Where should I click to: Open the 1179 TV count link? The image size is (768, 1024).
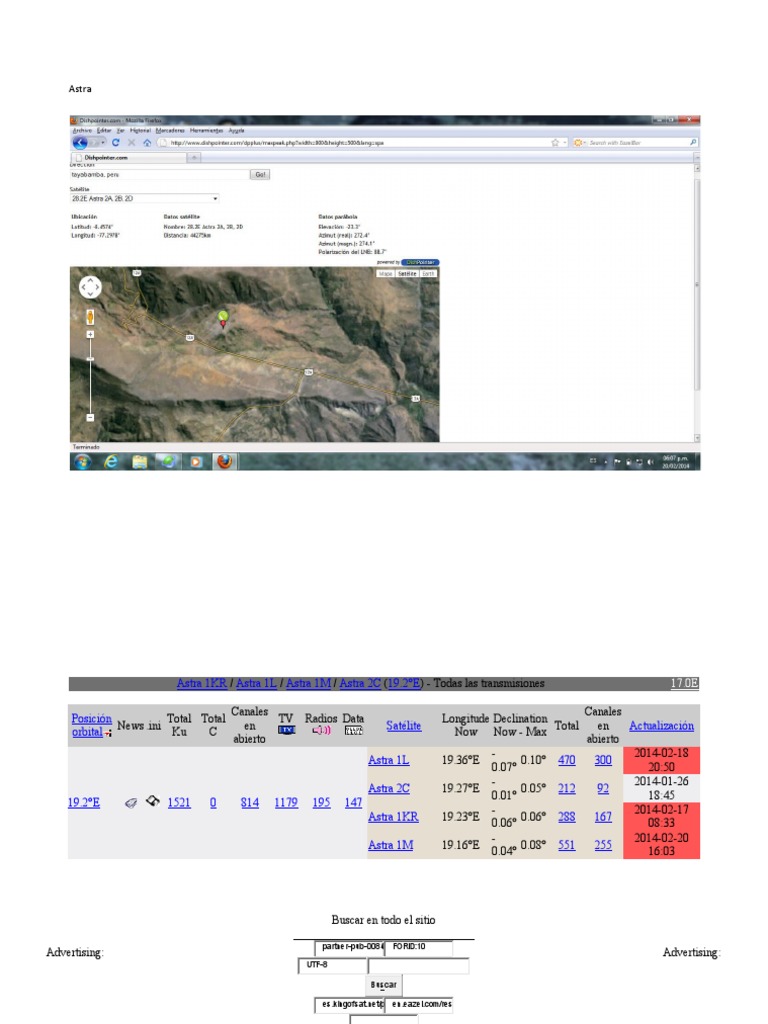tap(286, 803)
